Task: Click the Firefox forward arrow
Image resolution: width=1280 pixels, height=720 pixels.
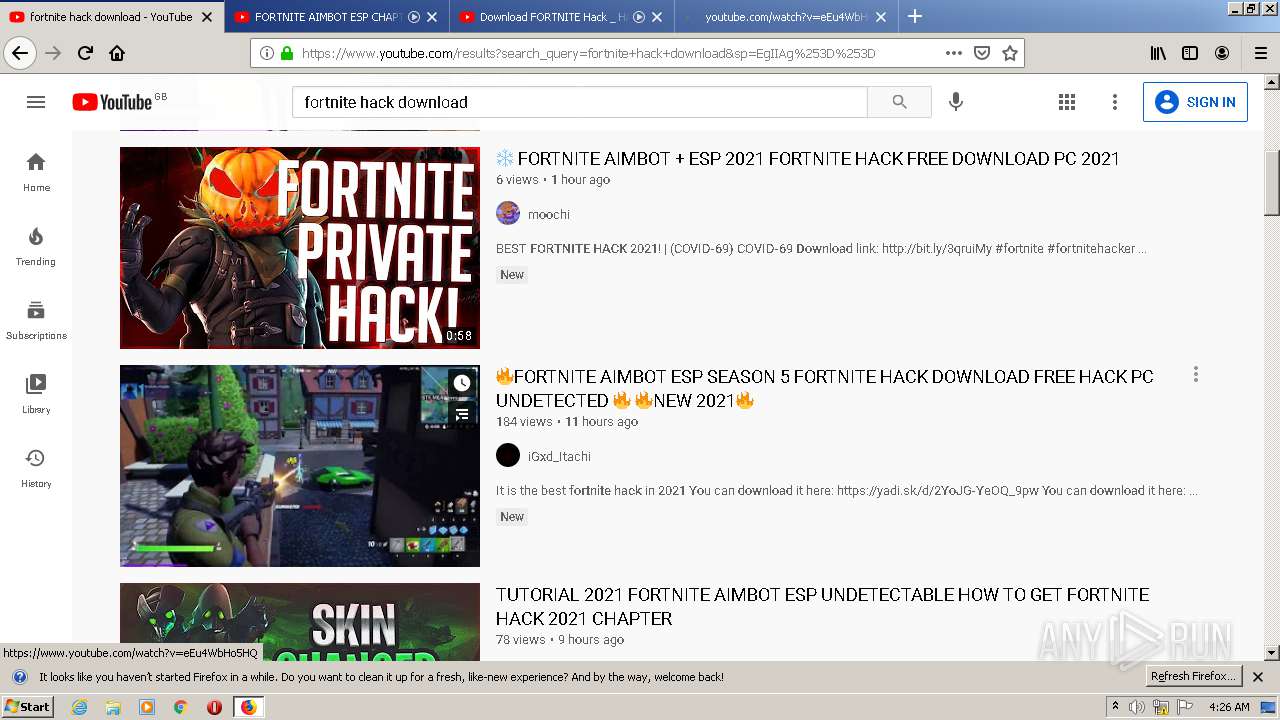Action: coord(53,53)
